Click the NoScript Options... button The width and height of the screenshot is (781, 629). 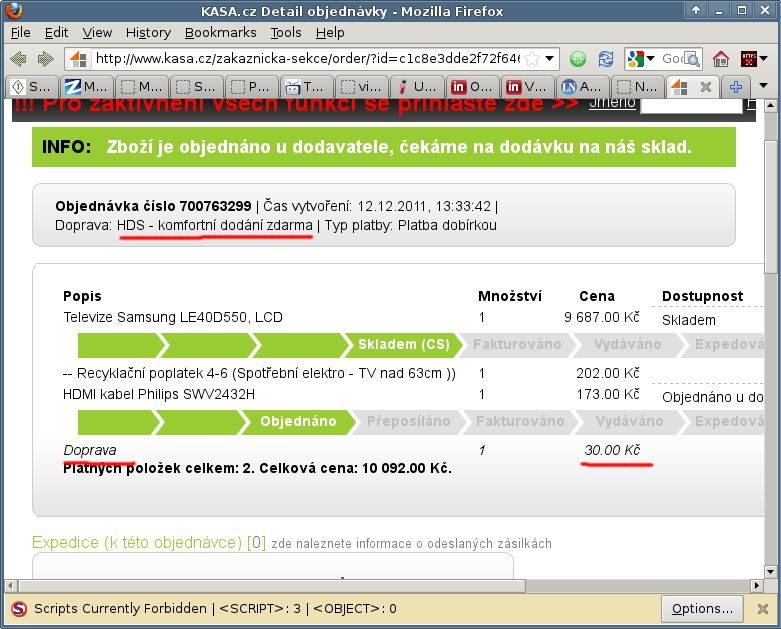coord(702,608)
